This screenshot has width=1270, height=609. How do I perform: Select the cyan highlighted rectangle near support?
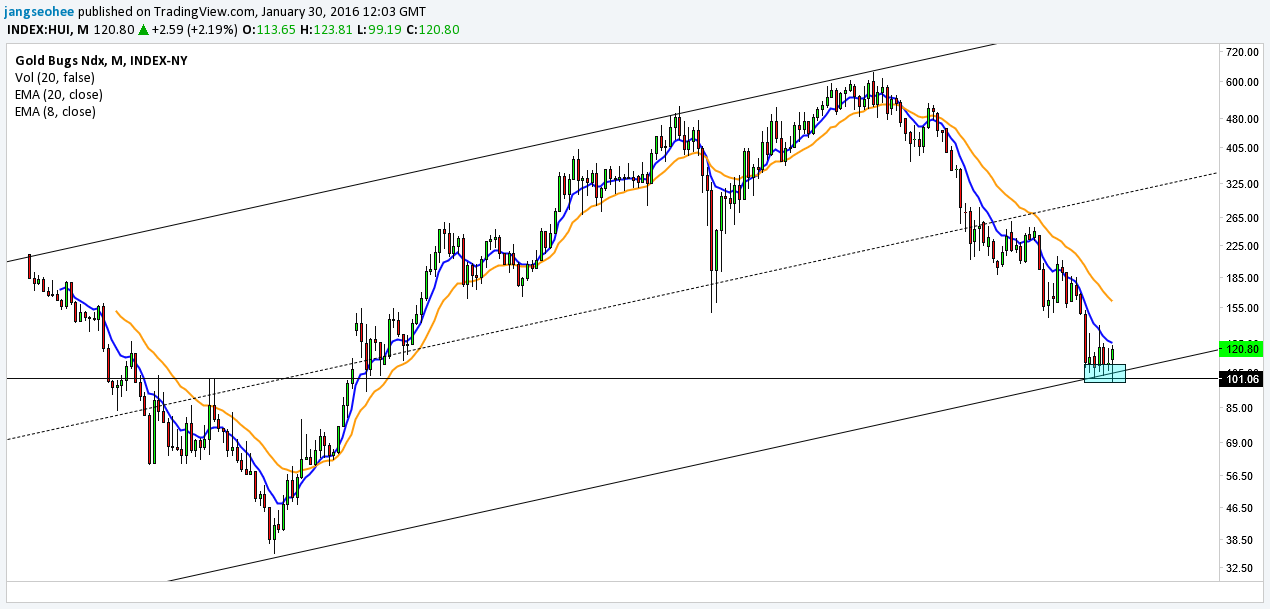click(x=1105, y=373)
